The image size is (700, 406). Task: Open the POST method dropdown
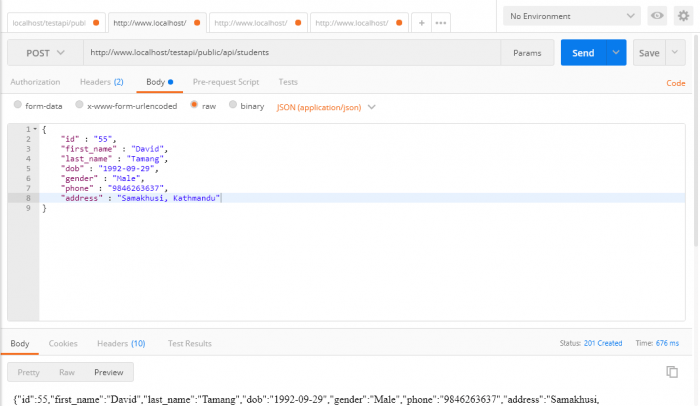pyautogui.click(x=45, y=53)
